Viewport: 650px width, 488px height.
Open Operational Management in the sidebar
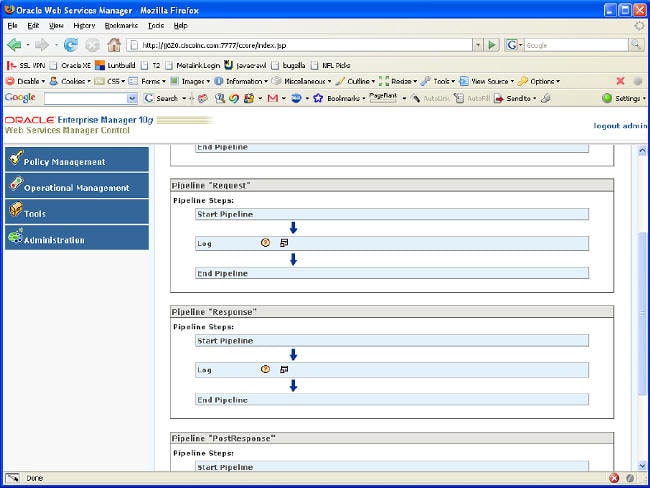[76, 187]
